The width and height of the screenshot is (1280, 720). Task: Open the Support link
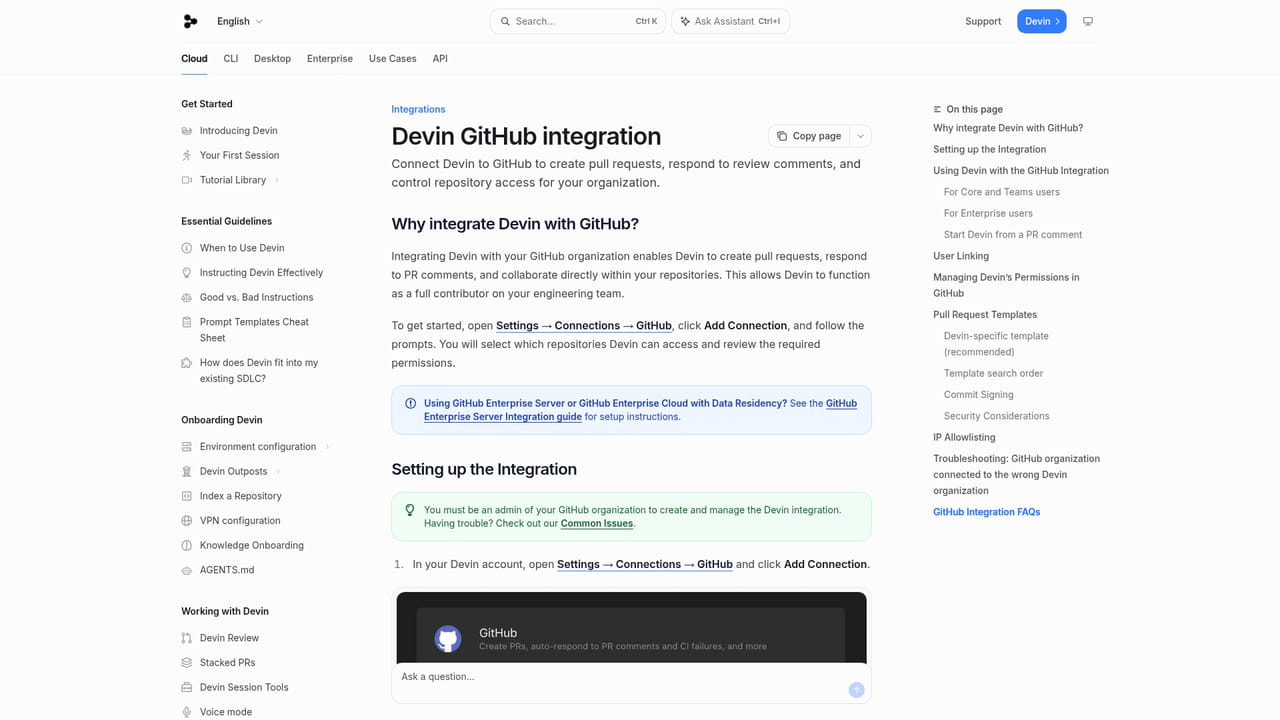coord(983,21)
